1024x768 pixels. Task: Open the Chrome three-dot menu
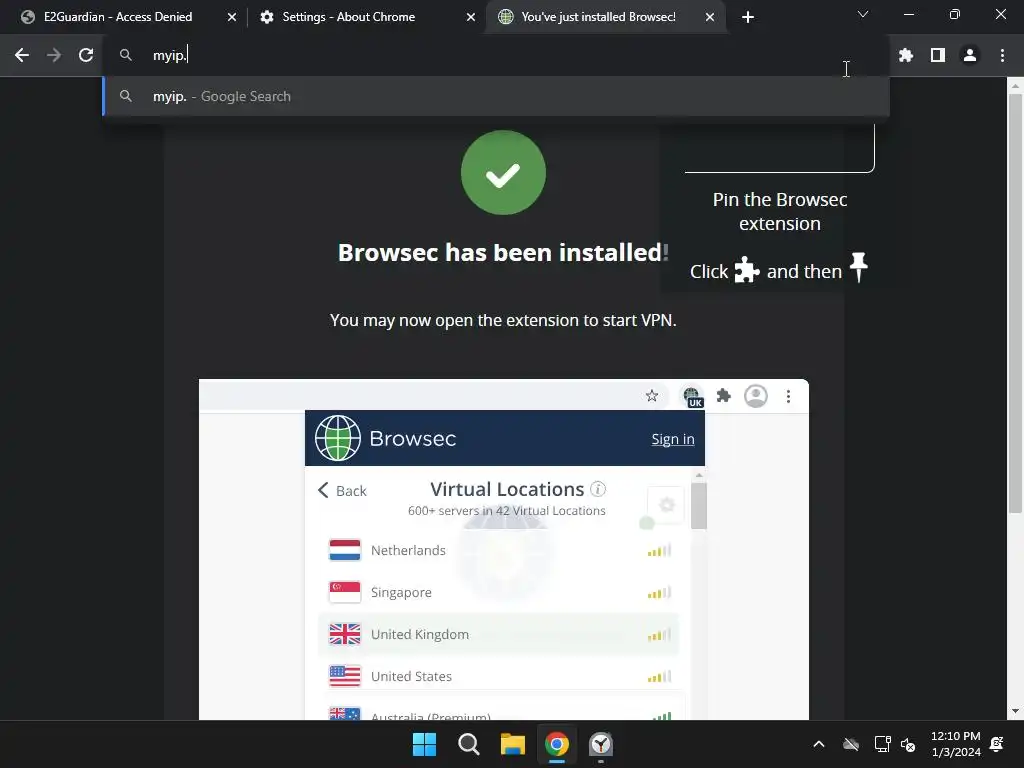[x=1002, y=56]
